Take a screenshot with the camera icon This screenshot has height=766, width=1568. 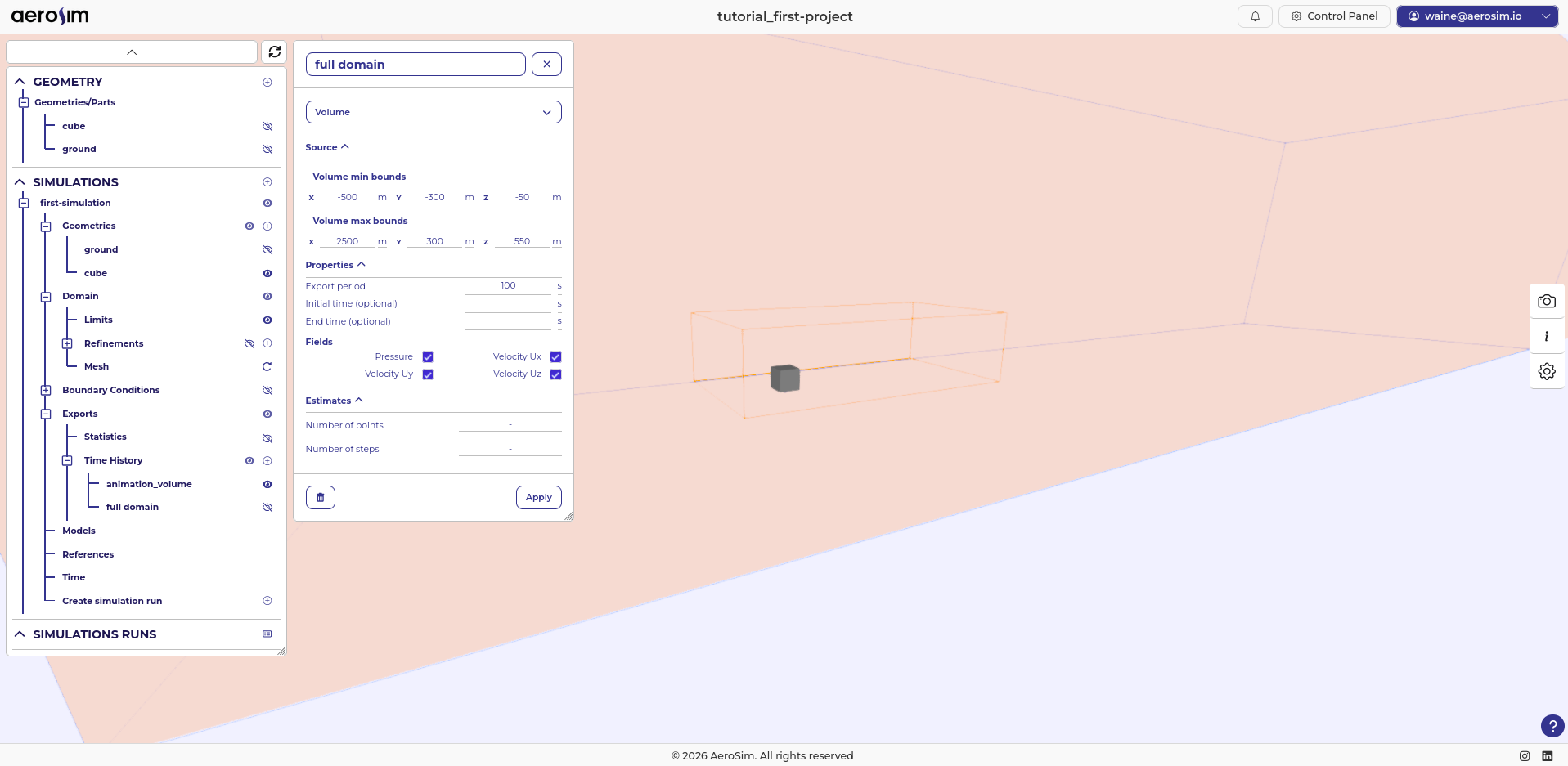[x=1546, y=302]
